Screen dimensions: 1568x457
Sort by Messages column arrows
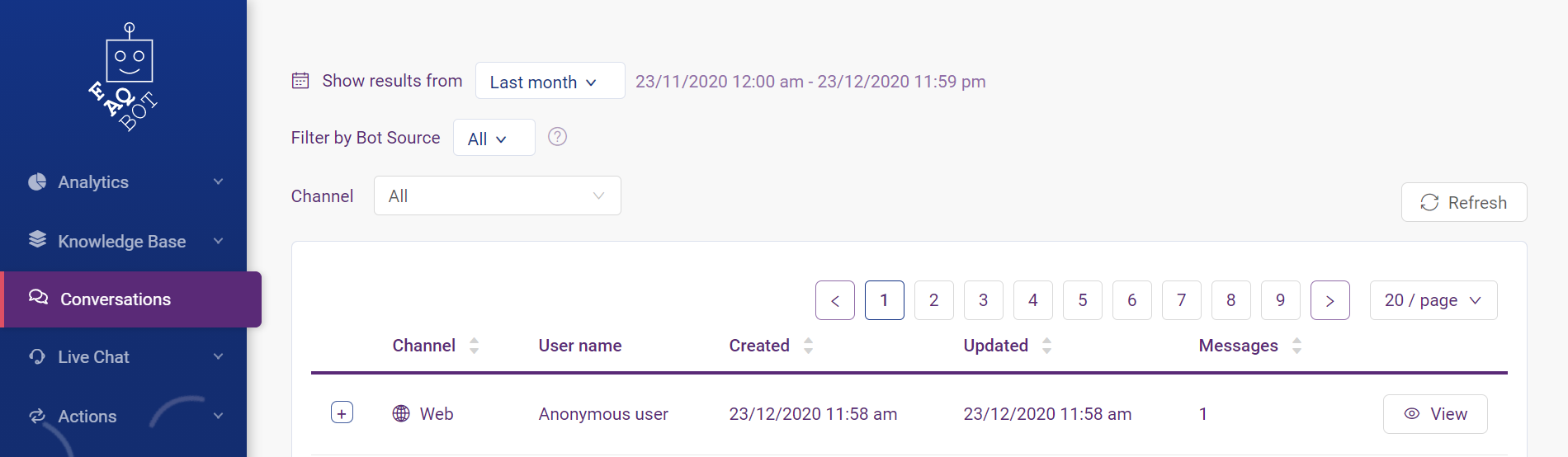tap(1296, 346)
